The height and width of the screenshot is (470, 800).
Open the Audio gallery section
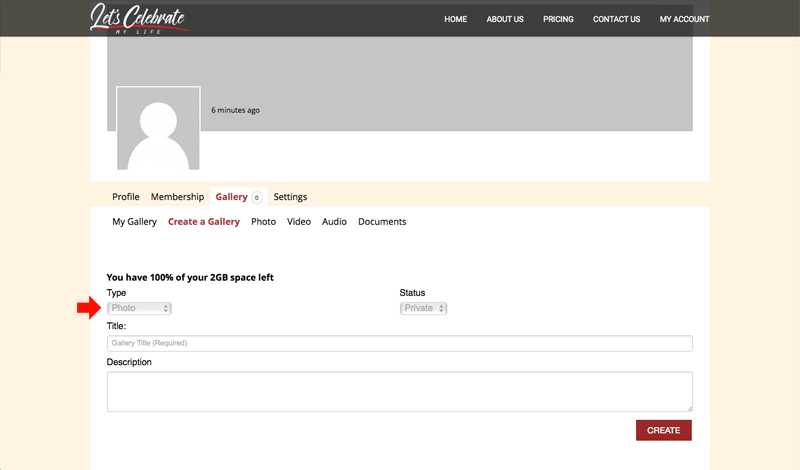tap(334, 221)
